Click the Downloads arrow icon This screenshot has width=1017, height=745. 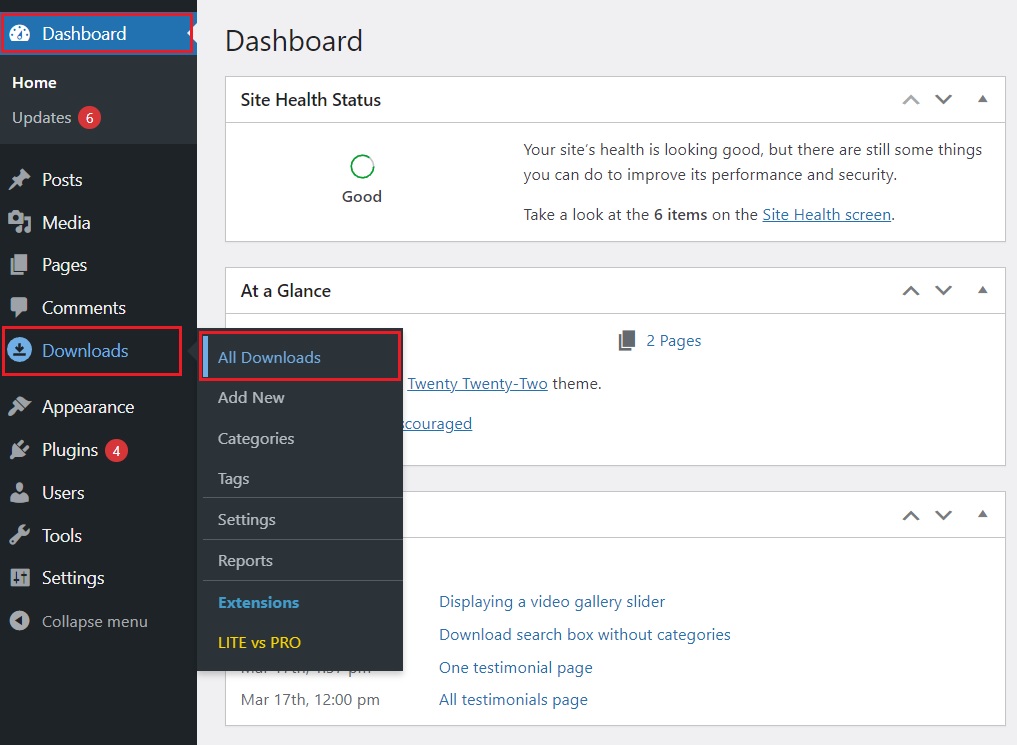click(20, 350)
